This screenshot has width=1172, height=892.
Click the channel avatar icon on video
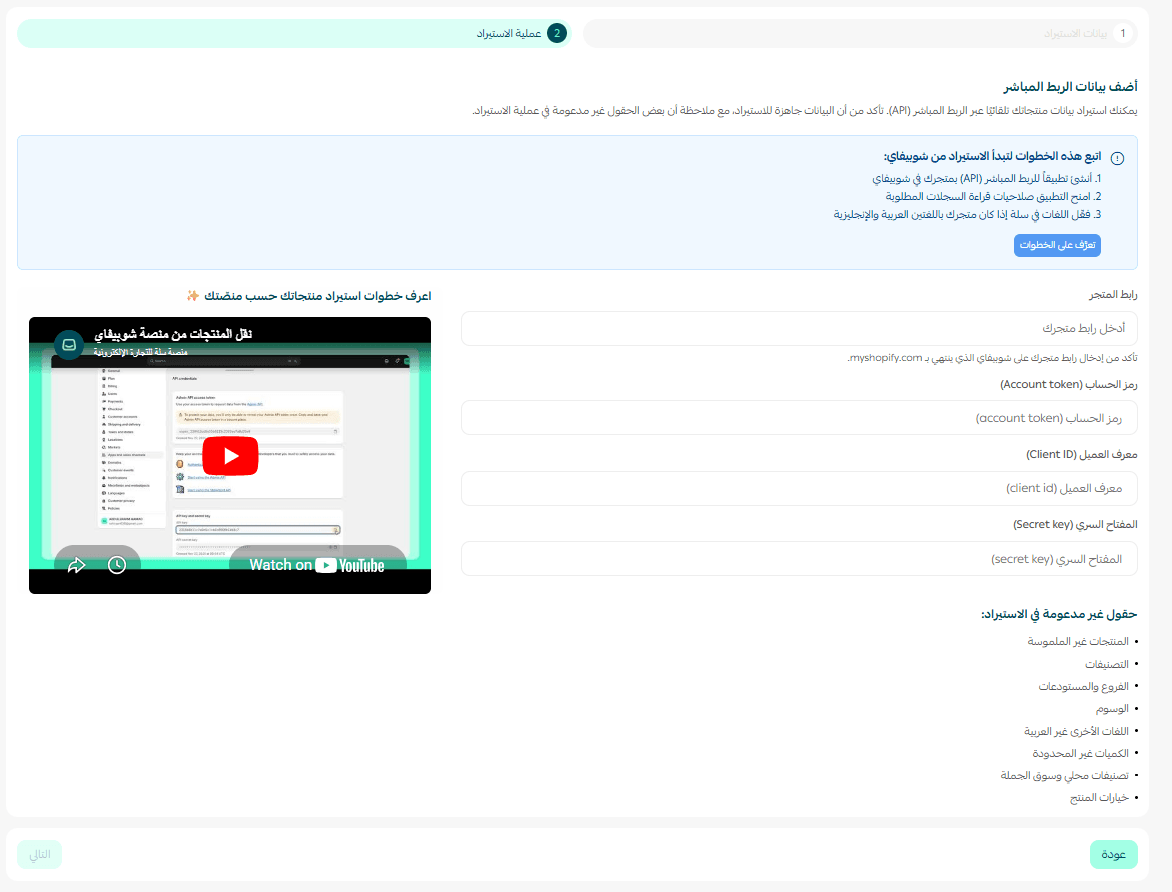(69, 345)
